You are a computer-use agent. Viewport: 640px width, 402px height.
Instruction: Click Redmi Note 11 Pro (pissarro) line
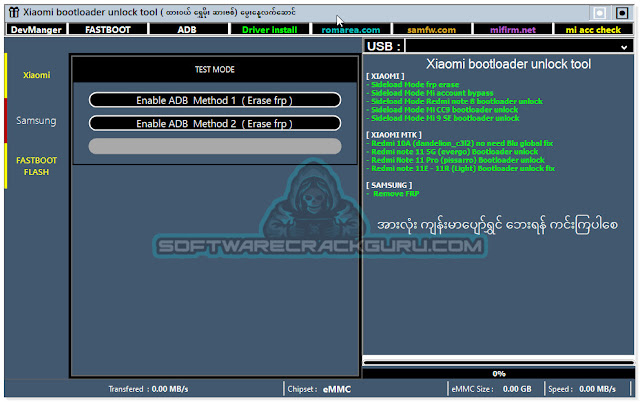(456, 160)
